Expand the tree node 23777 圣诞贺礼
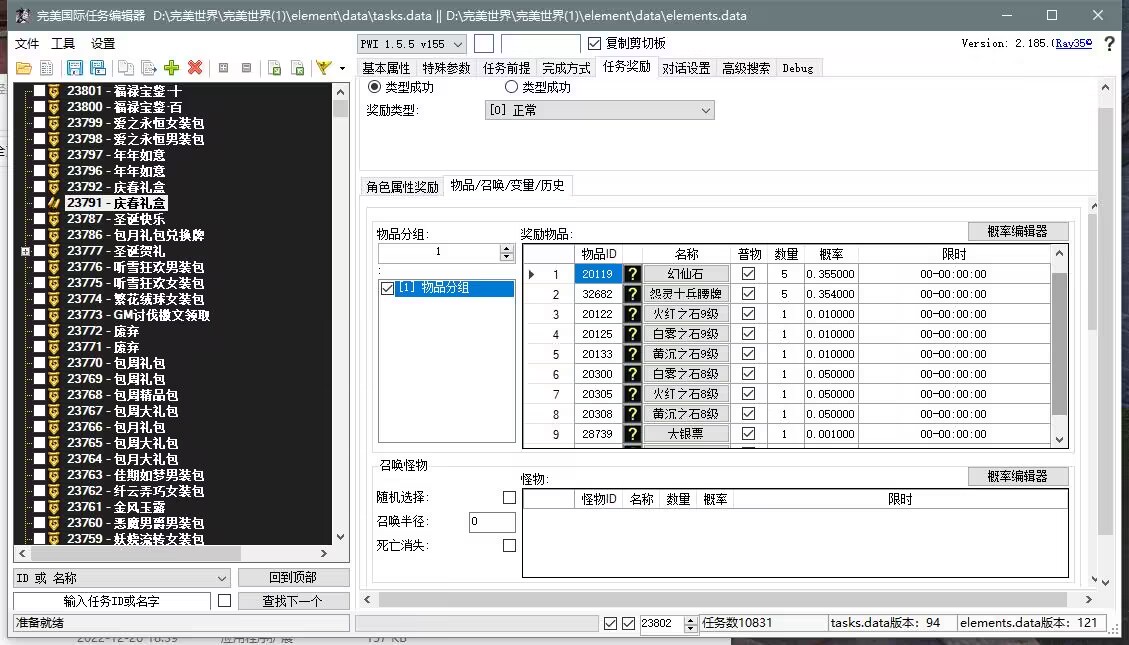Image resolution: width=1129 pixels, height=645 pixels. click(26, 251)
